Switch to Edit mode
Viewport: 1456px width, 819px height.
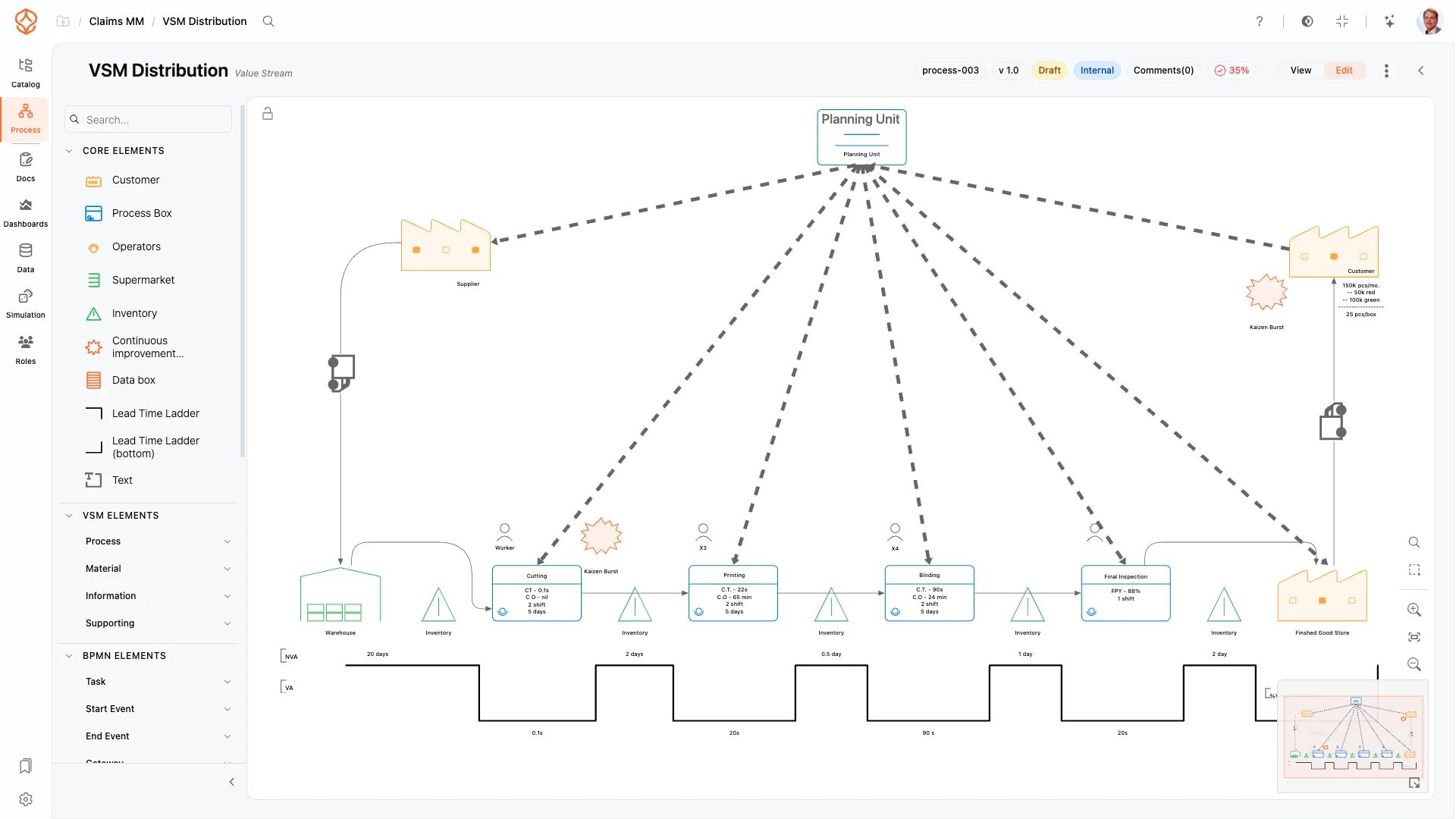1344,71
